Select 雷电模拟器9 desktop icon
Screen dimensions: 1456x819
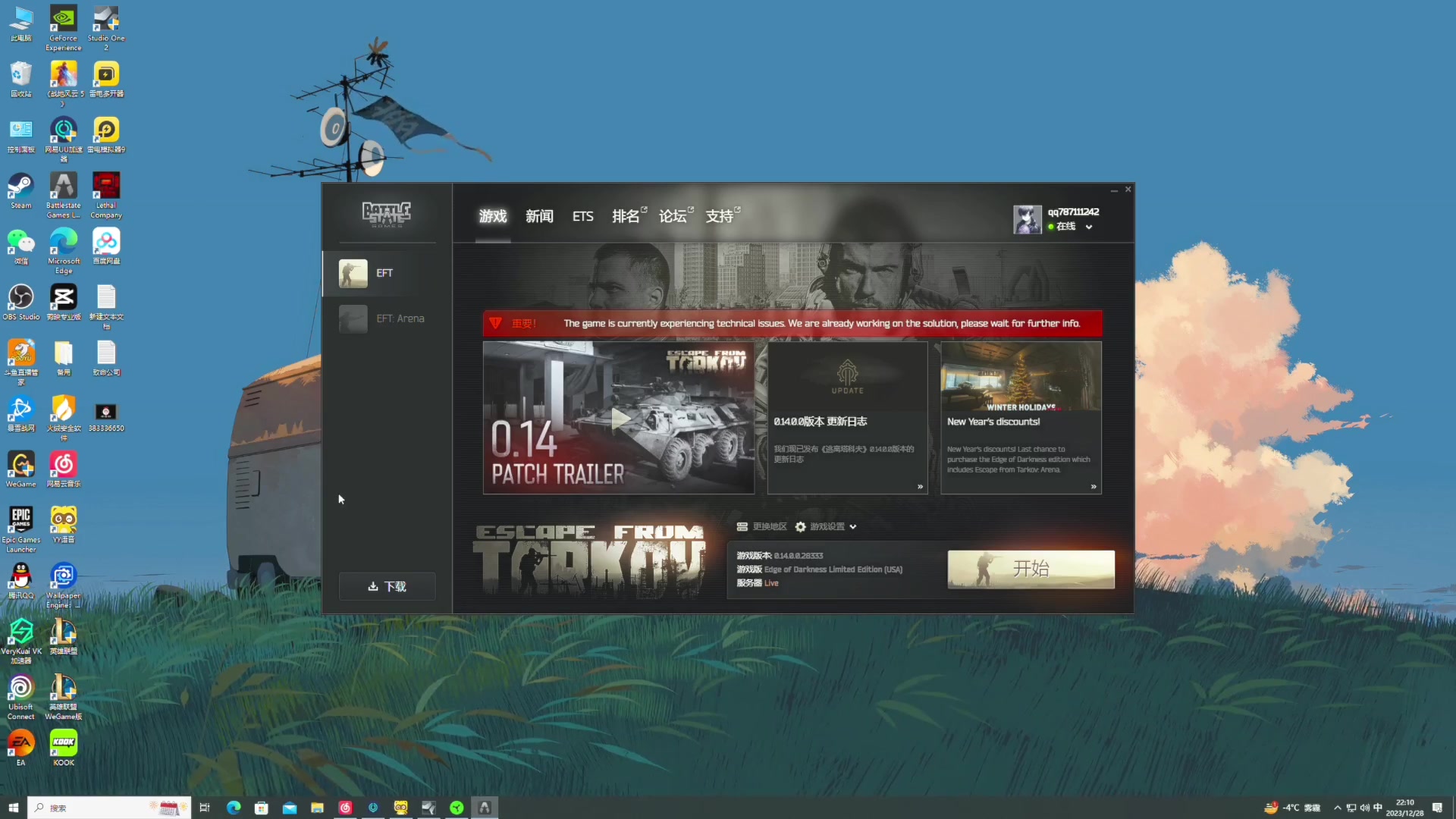(106, 135)
